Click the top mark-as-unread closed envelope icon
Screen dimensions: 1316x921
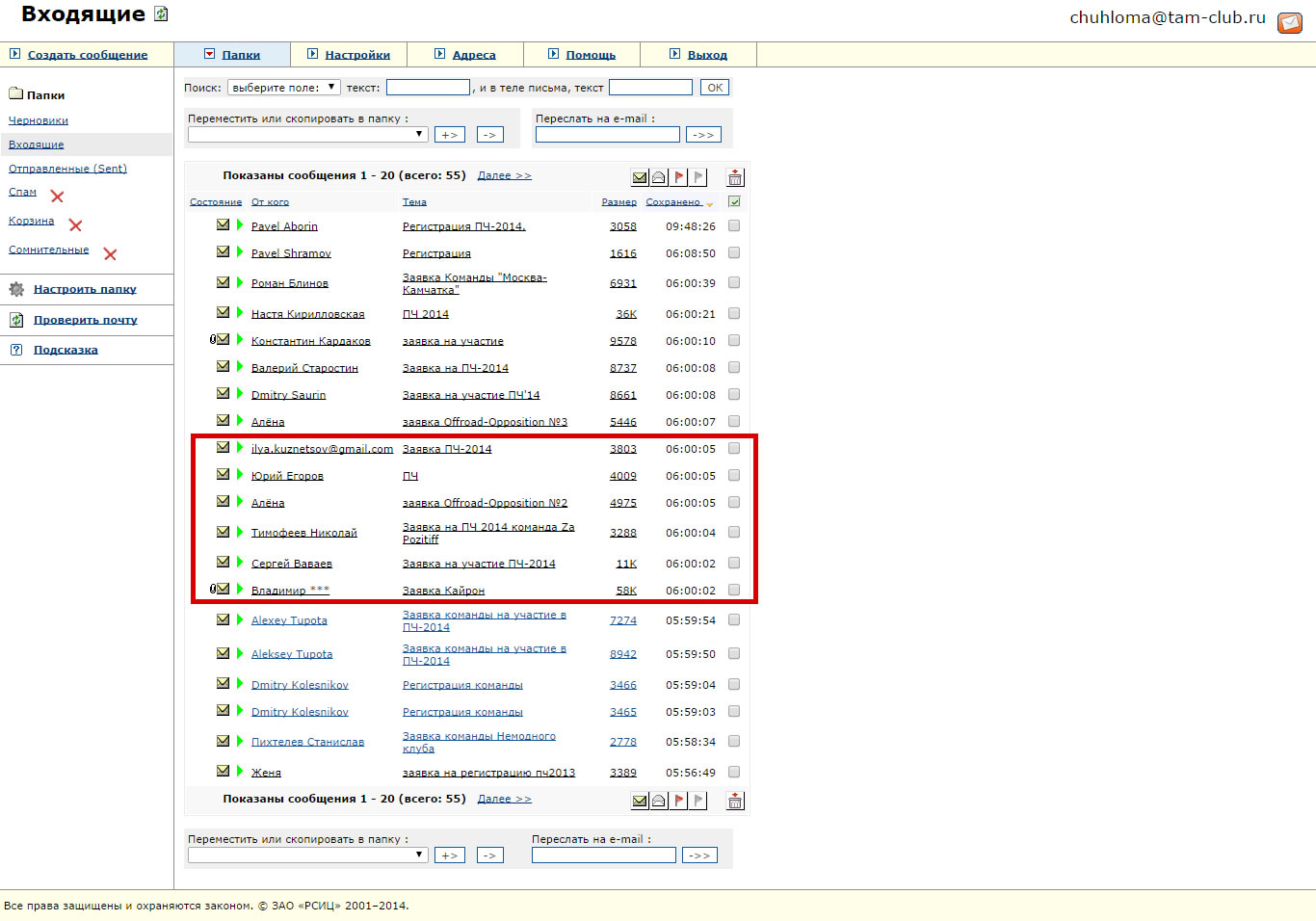[640, 177]
